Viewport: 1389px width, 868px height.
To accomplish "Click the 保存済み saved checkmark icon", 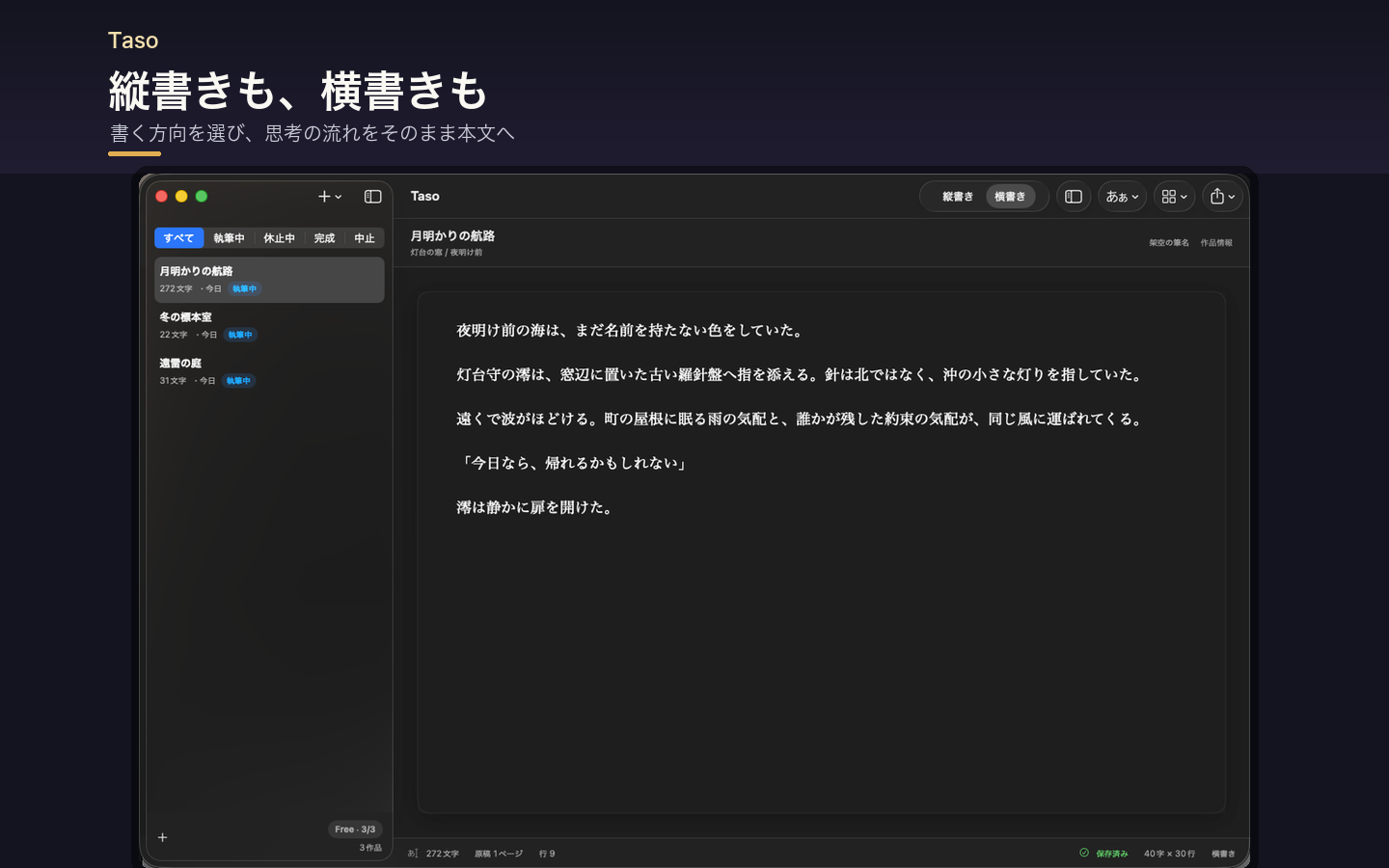I will pos(1084,853).
